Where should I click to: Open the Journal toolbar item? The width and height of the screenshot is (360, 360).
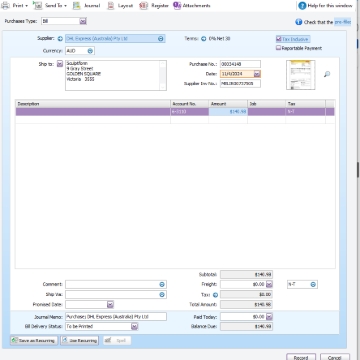pyautogui.click(x=86, y=6)
